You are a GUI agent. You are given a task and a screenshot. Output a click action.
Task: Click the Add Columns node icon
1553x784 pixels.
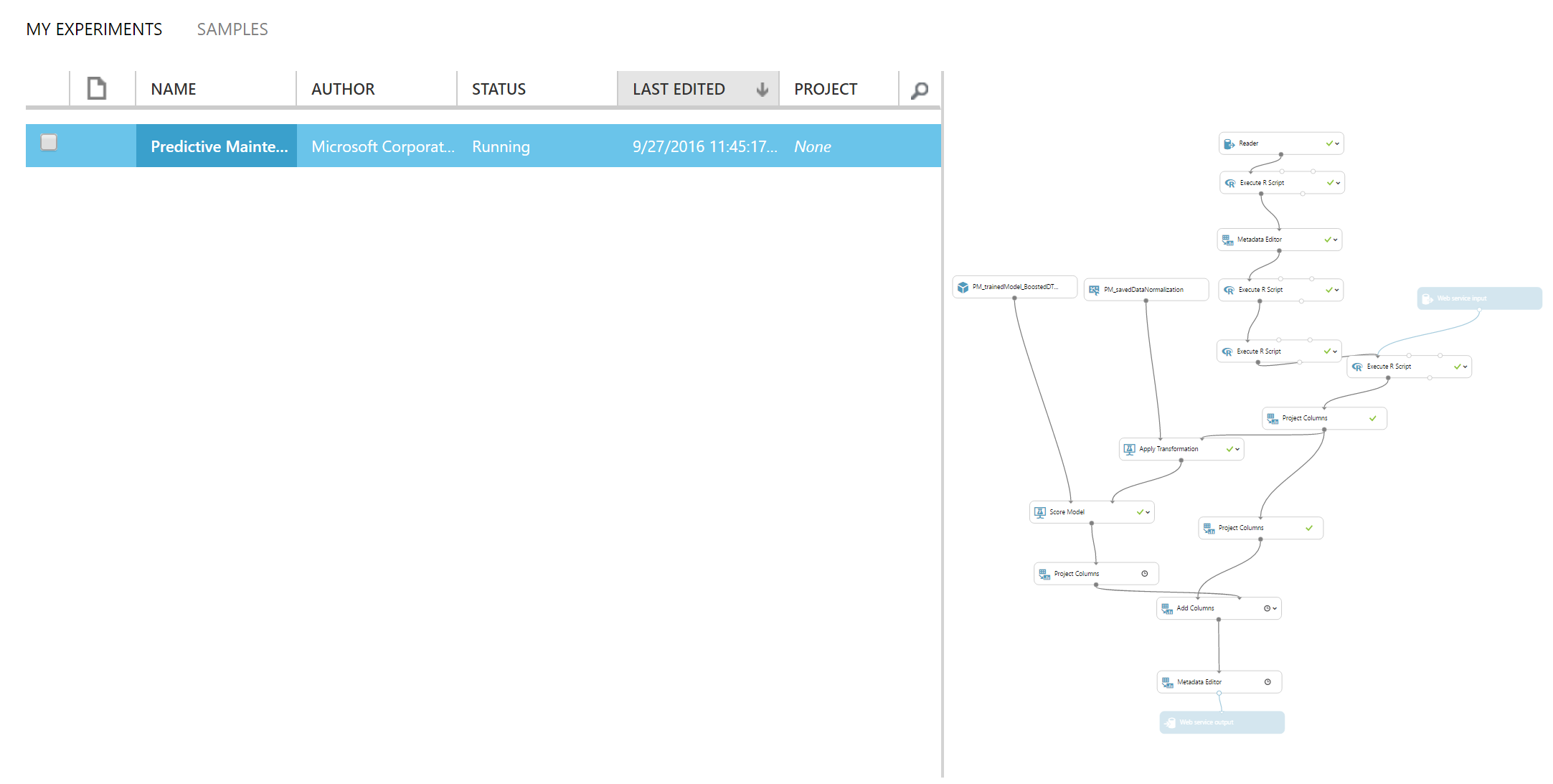(x=1167, y=608)
